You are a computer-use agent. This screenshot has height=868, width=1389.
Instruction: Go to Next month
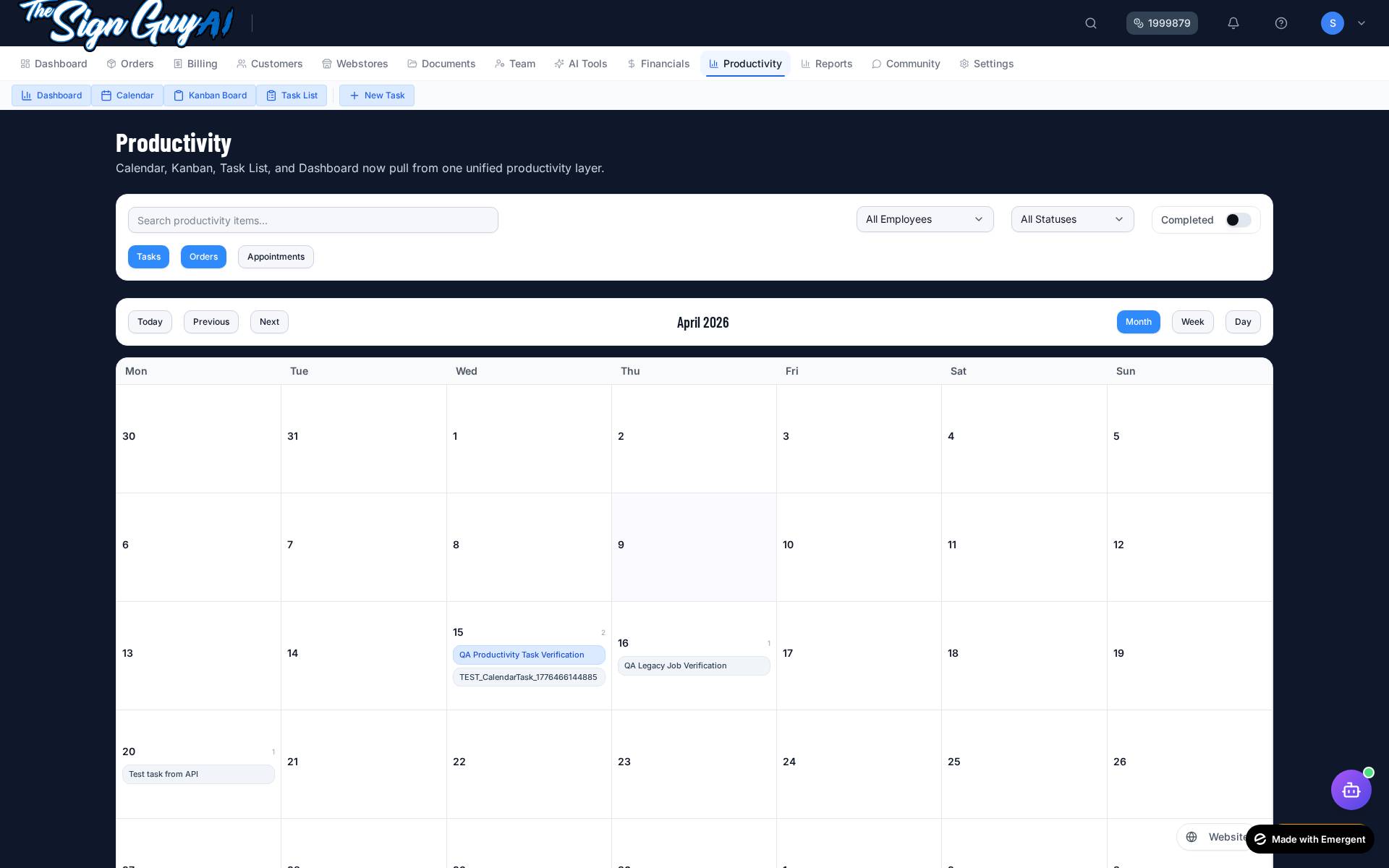(x=269, y=322)
